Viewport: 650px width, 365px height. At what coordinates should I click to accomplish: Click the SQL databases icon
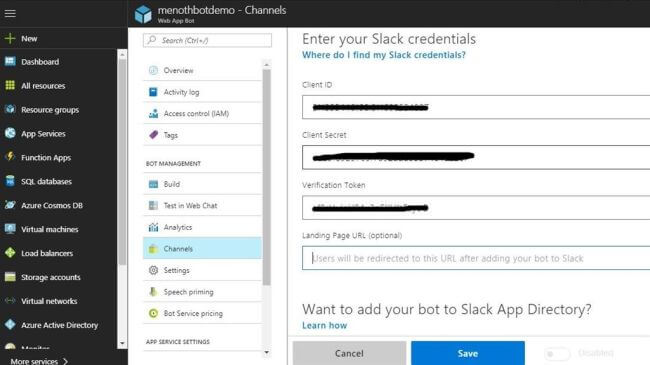click(x=10, y=181)
